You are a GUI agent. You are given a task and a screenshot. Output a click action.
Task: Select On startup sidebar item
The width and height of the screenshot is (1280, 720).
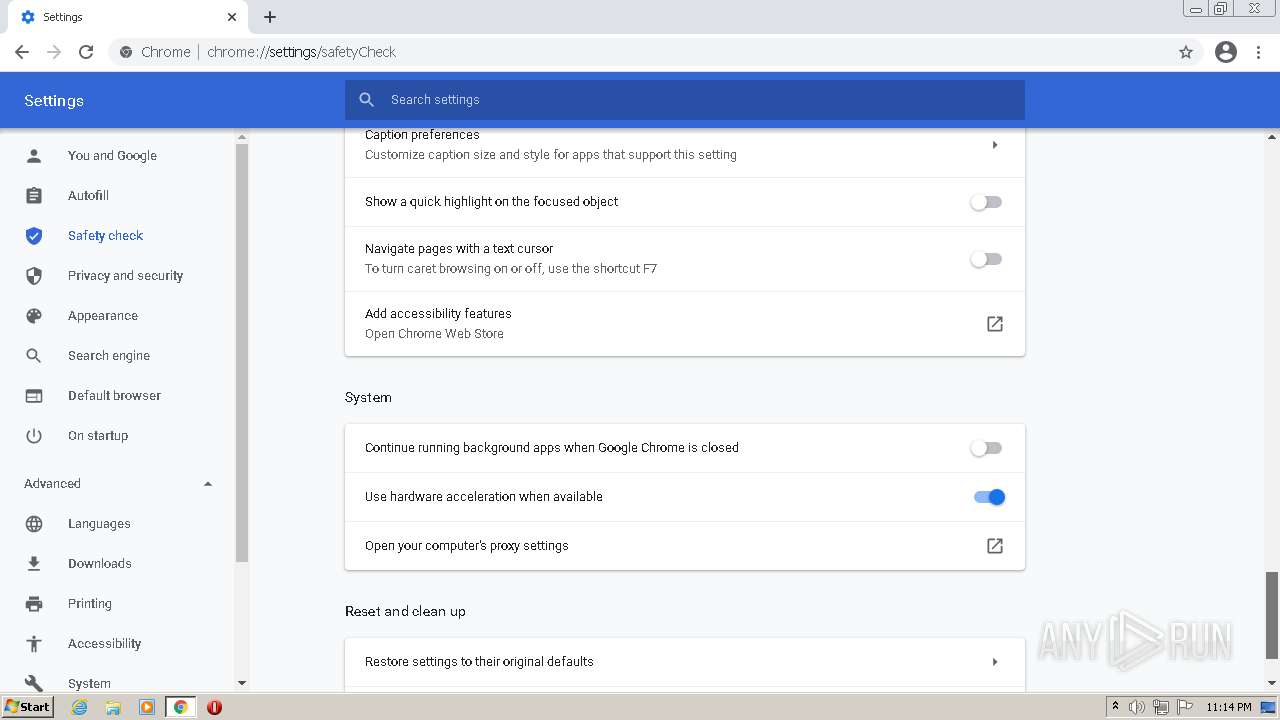tap(98, 436)
